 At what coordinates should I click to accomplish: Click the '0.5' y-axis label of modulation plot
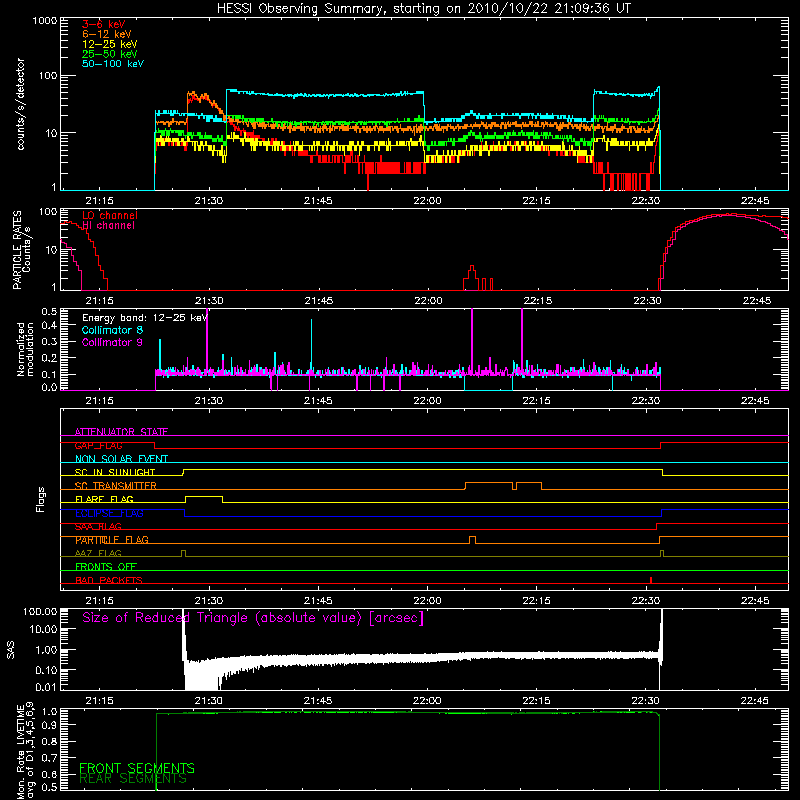click(x=49, y=311)
